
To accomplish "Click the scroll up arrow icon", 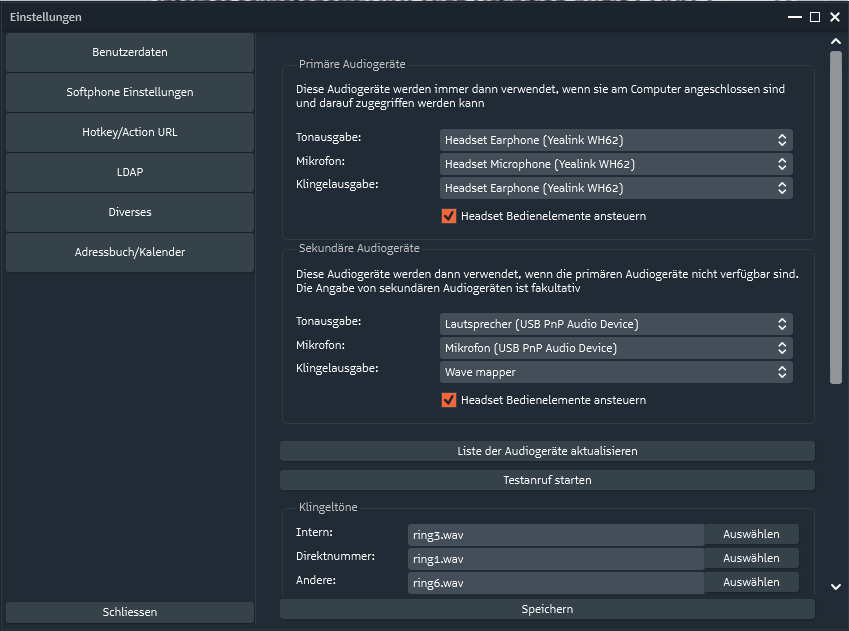I will tap(835, 41).
